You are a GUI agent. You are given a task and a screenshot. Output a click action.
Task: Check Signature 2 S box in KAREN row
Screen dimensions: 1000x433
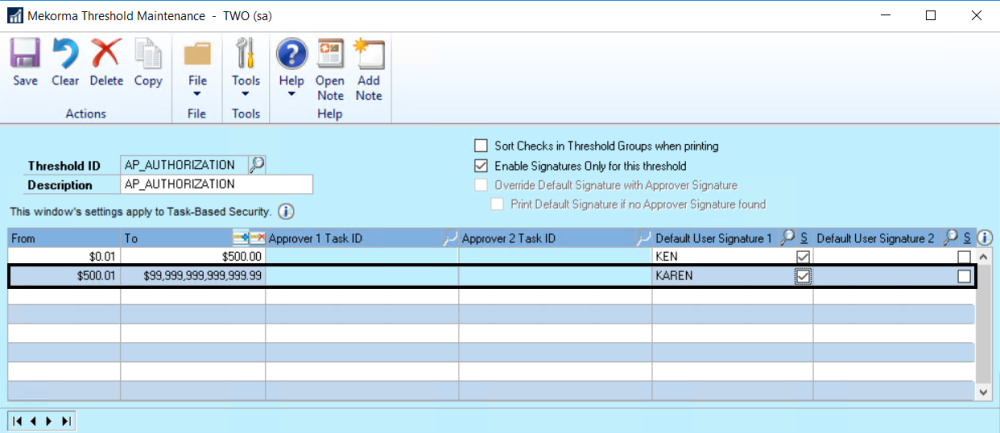coord(964,277)
